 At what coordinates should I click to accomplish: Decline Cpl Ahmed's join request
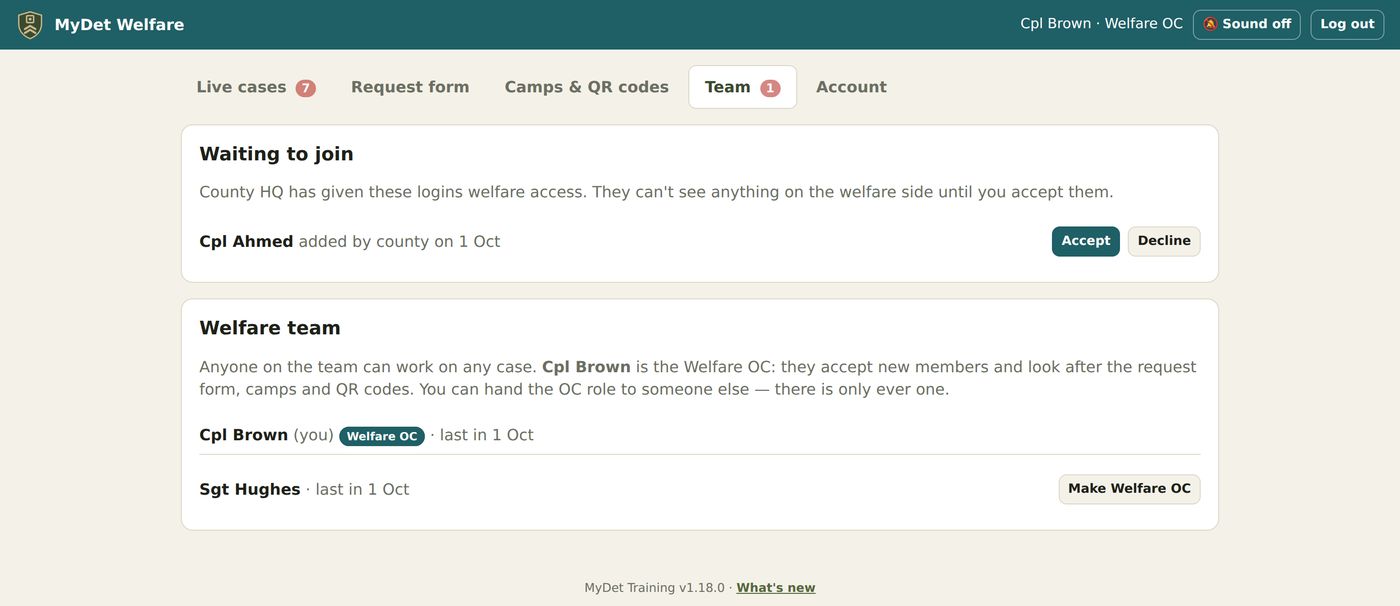click(x=1164, y=241)
